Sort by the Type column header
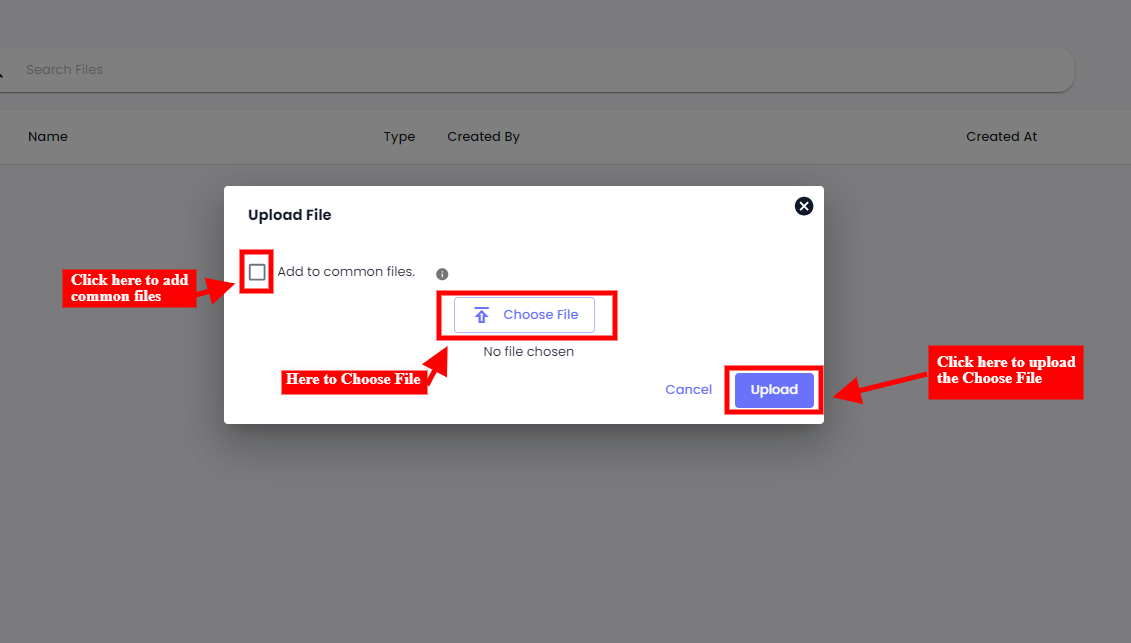The height and width of the screenshot is (643, 1131). 399,137
